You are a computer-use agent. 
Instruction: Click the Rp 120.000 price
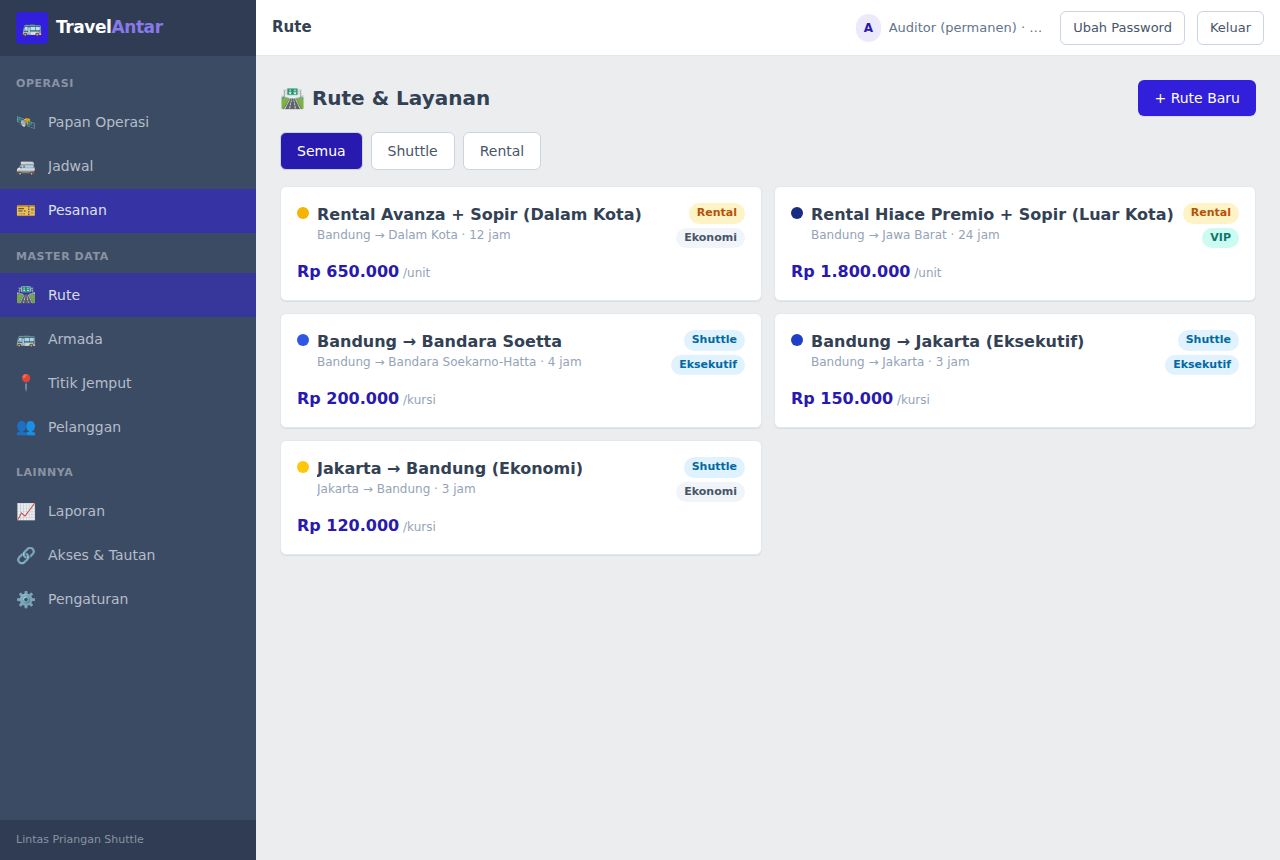348,525
